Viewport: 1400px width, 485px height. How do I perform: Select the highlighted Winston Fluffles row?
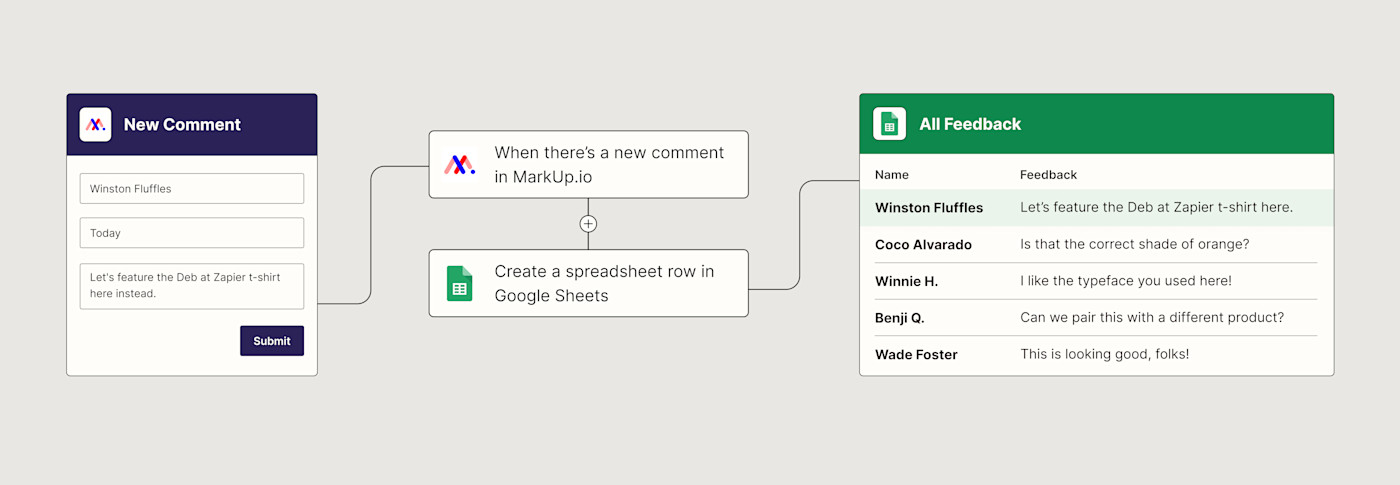(x=1096, y=208)
